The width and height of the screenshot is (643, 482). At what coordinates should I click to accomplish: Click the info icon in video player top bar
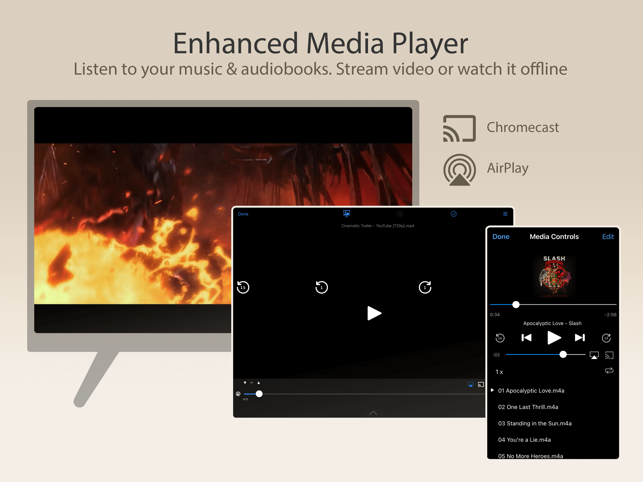400,214
